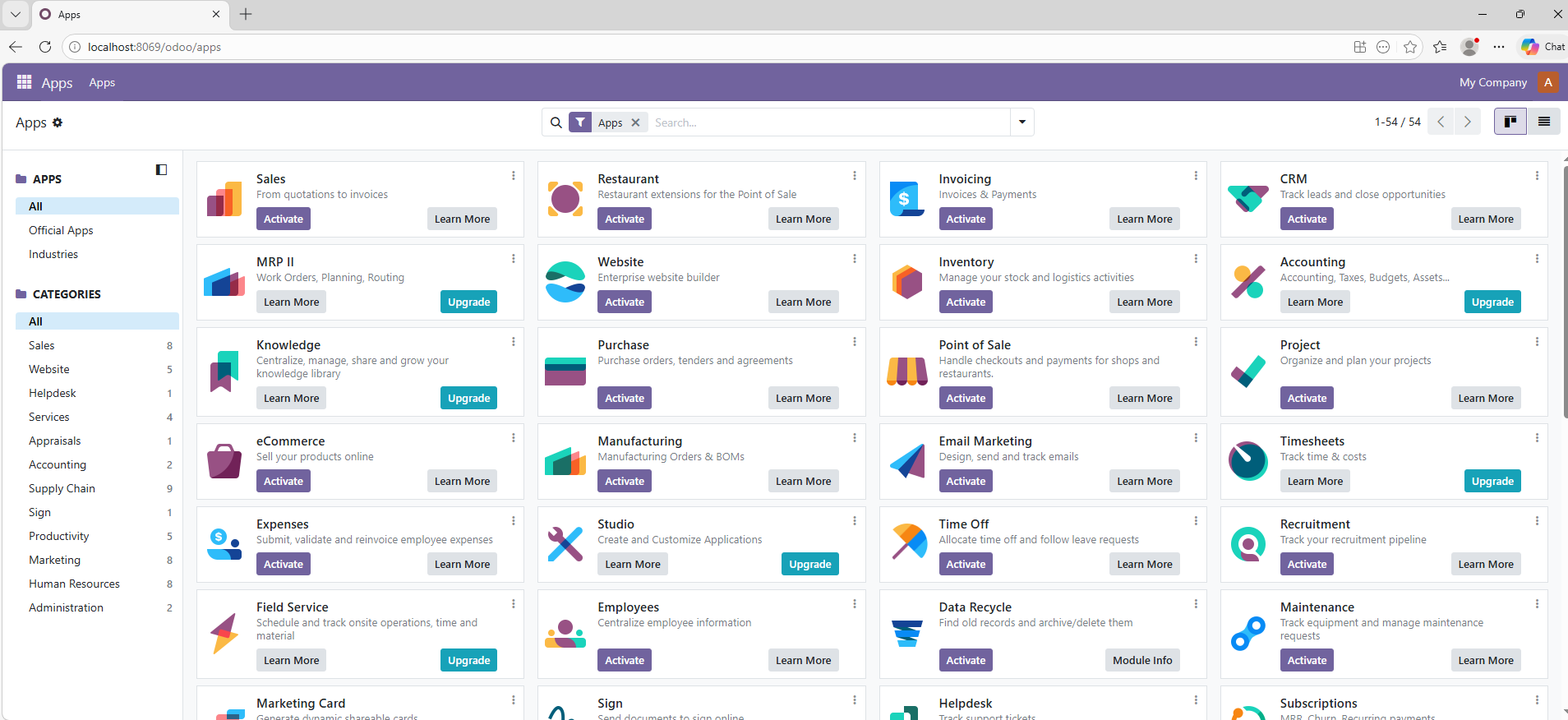This screenshot has height=720, width=1568.
Task: Click the Invoicing app icon
Action: click(907, 199)
